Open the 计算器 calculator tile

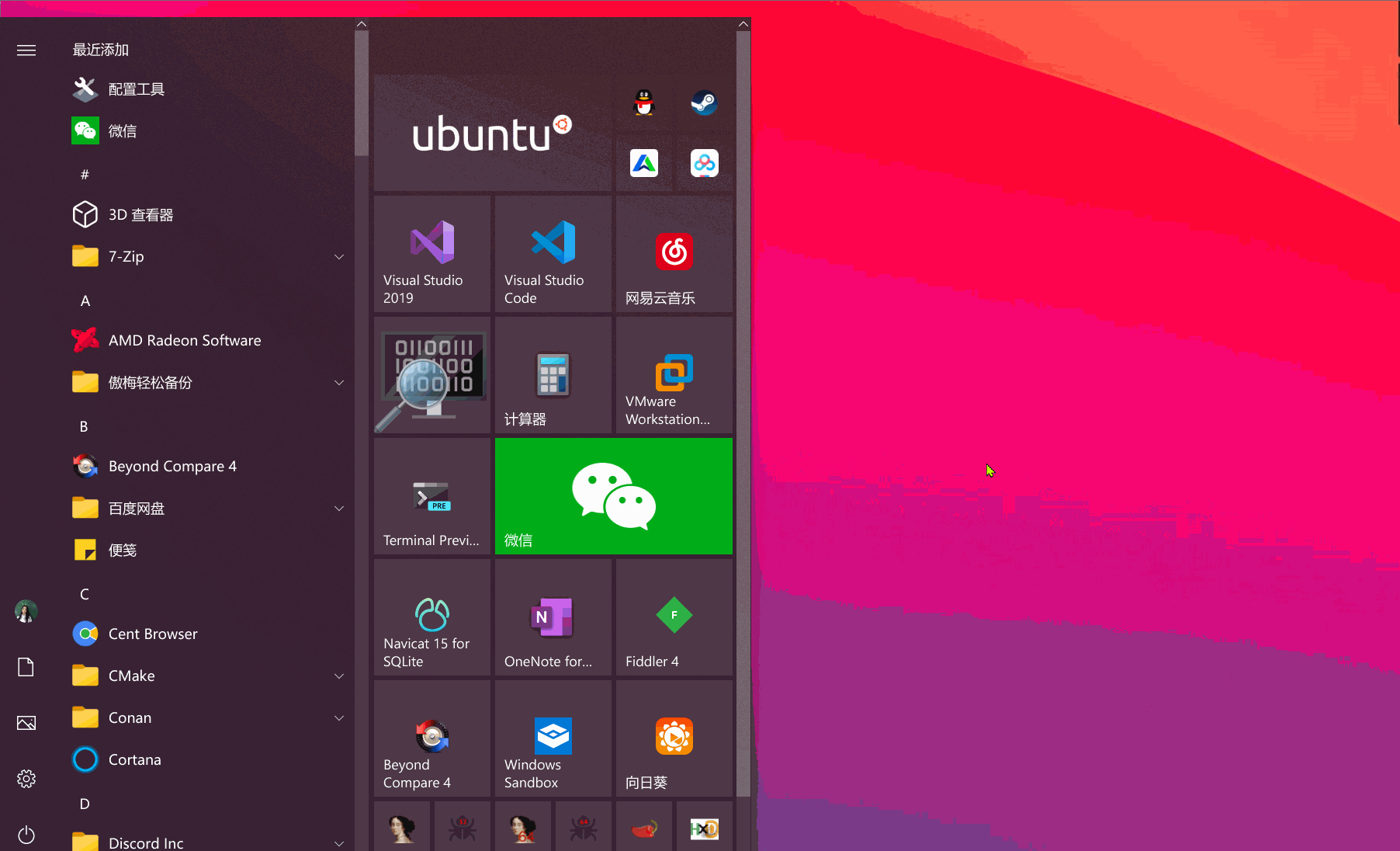pyautogui.click(x=553, y=375)
